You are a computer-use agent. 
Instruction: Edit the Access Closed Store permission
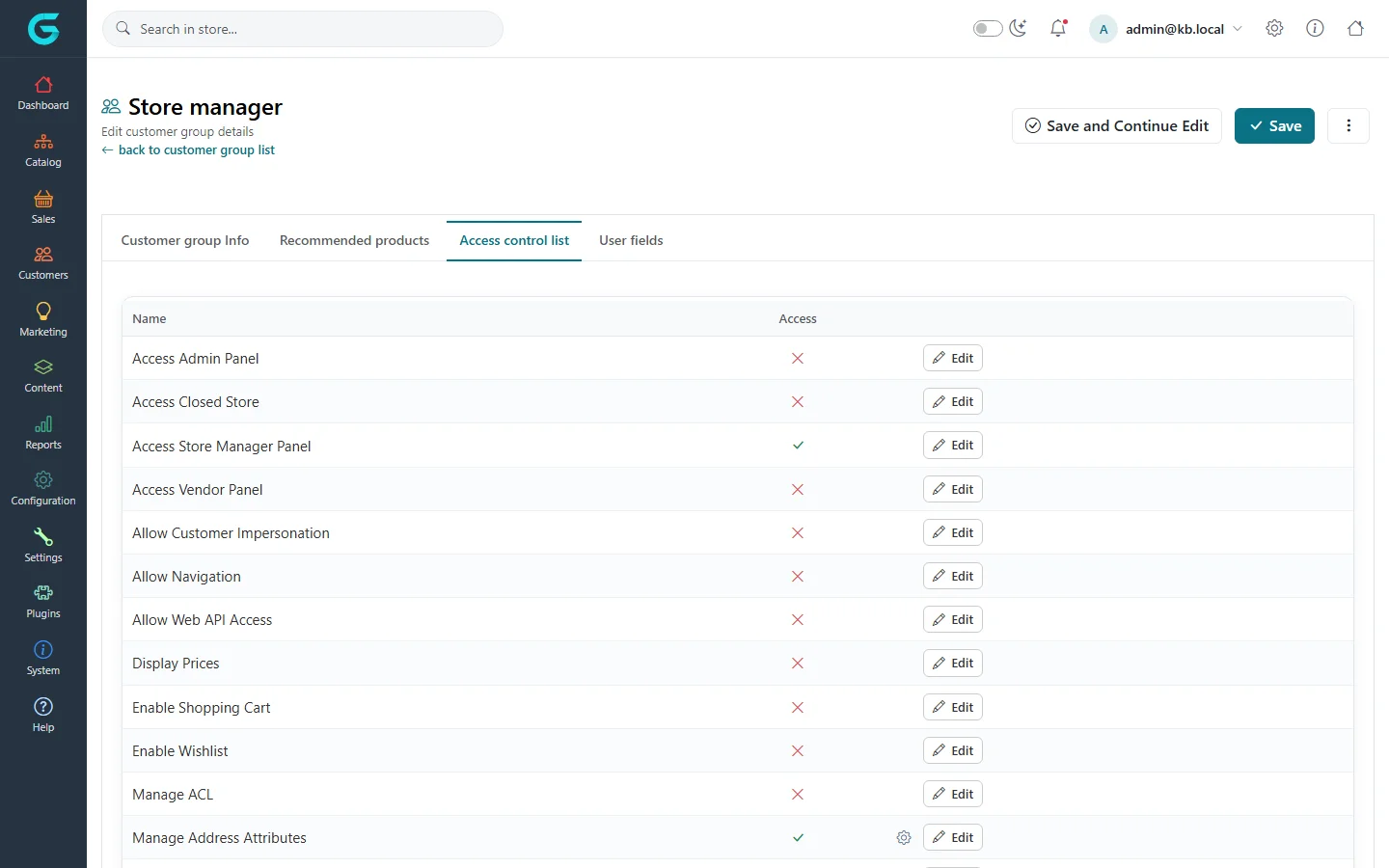click(953, 401)
